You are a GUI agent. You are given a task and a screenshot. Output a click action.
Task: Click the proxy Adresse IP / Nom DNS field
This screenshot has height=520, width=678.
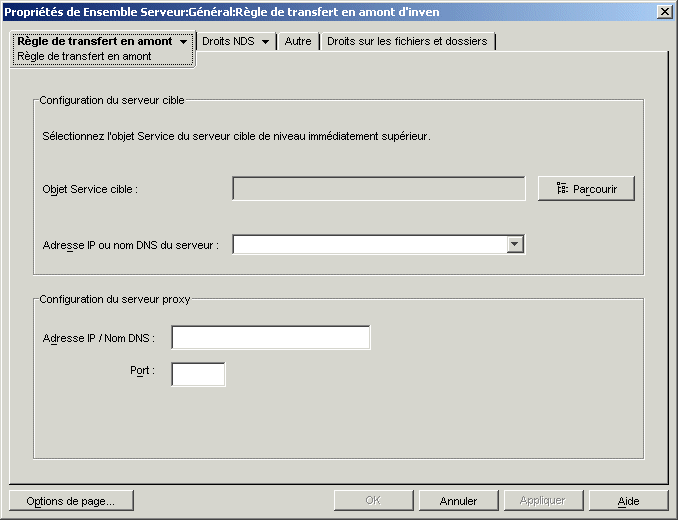coord(271,337)
